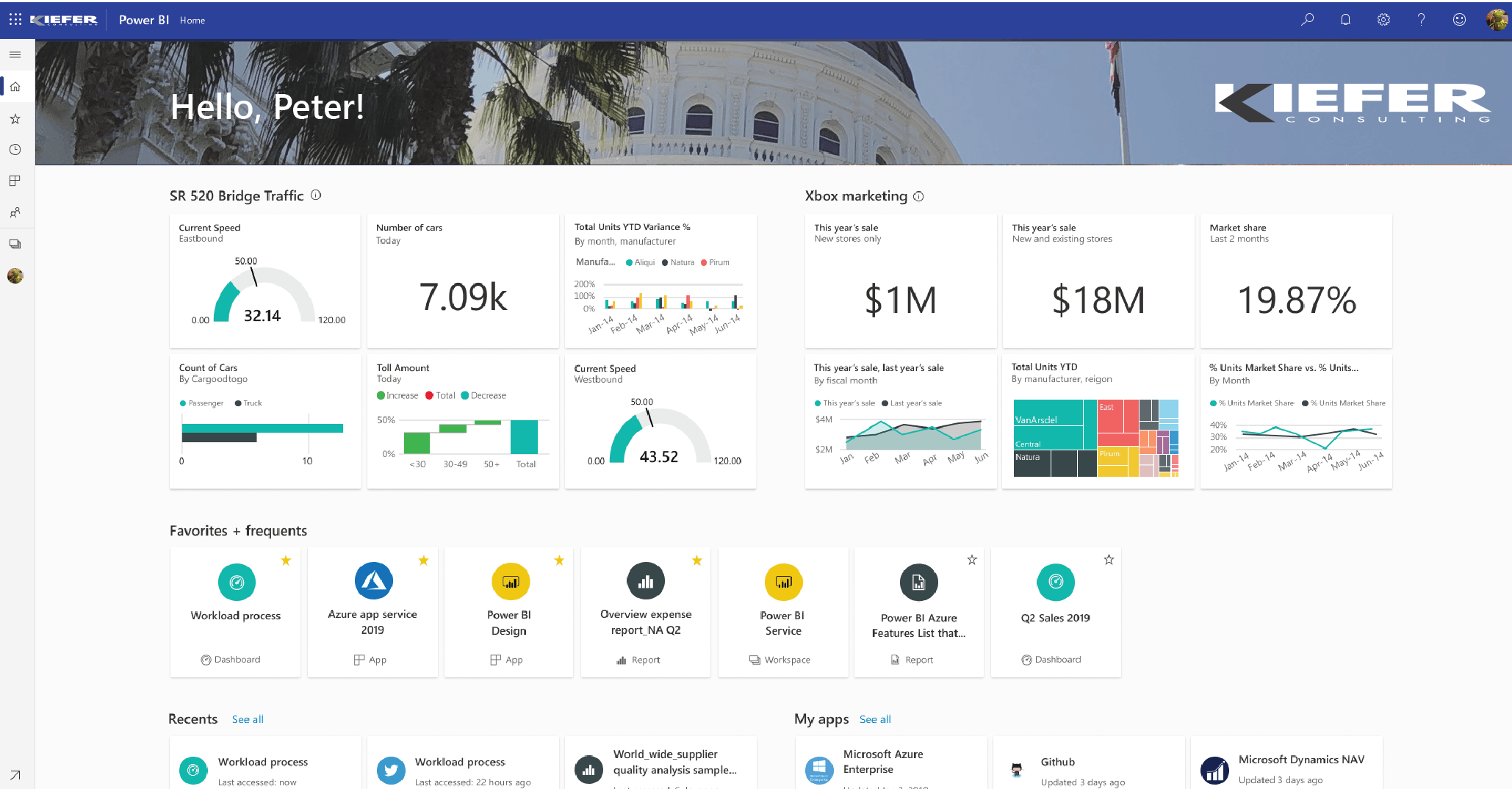Favorite the Q2 Sales 2019 dashboard
Image resolution: width=1512 pixels, height=789 pixels.
1109,560
